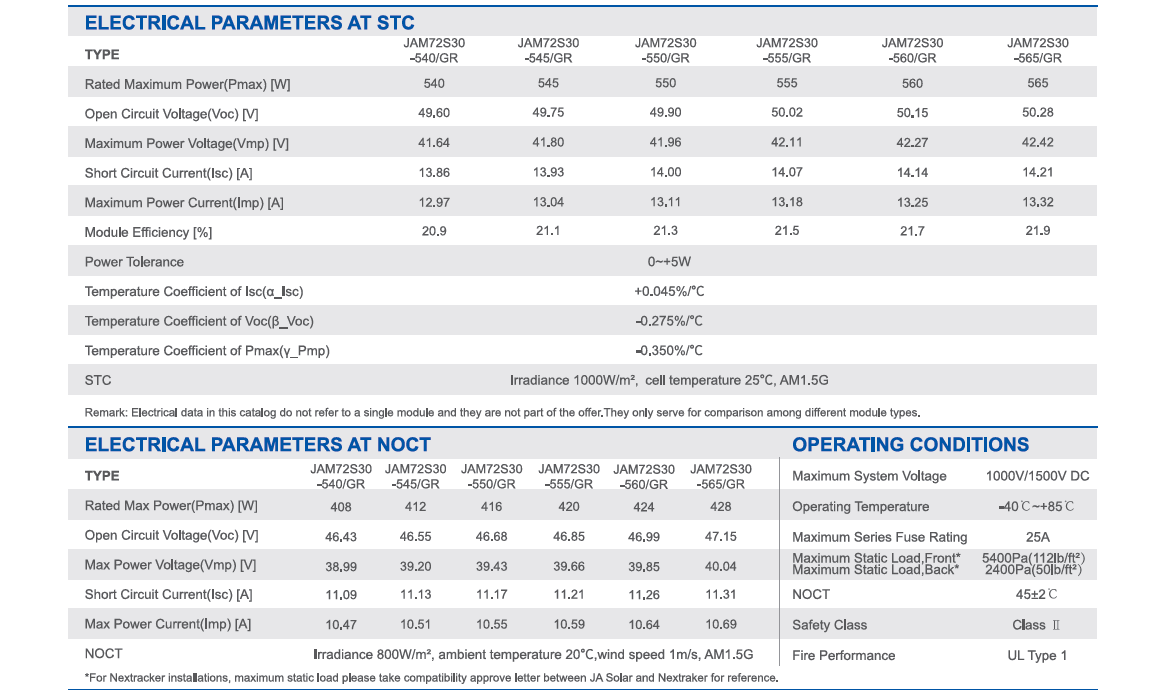Select Open Circuit Voltage value 49.60
This screenshot has height=690, width=1163.
434,113
